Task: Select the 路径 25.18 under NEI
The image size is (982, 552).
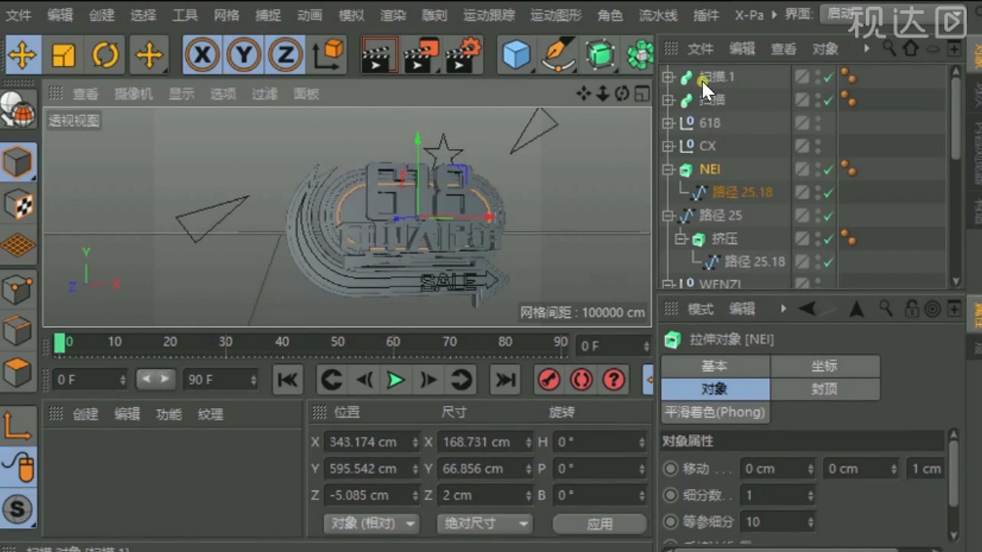Action: click(742, 193)
